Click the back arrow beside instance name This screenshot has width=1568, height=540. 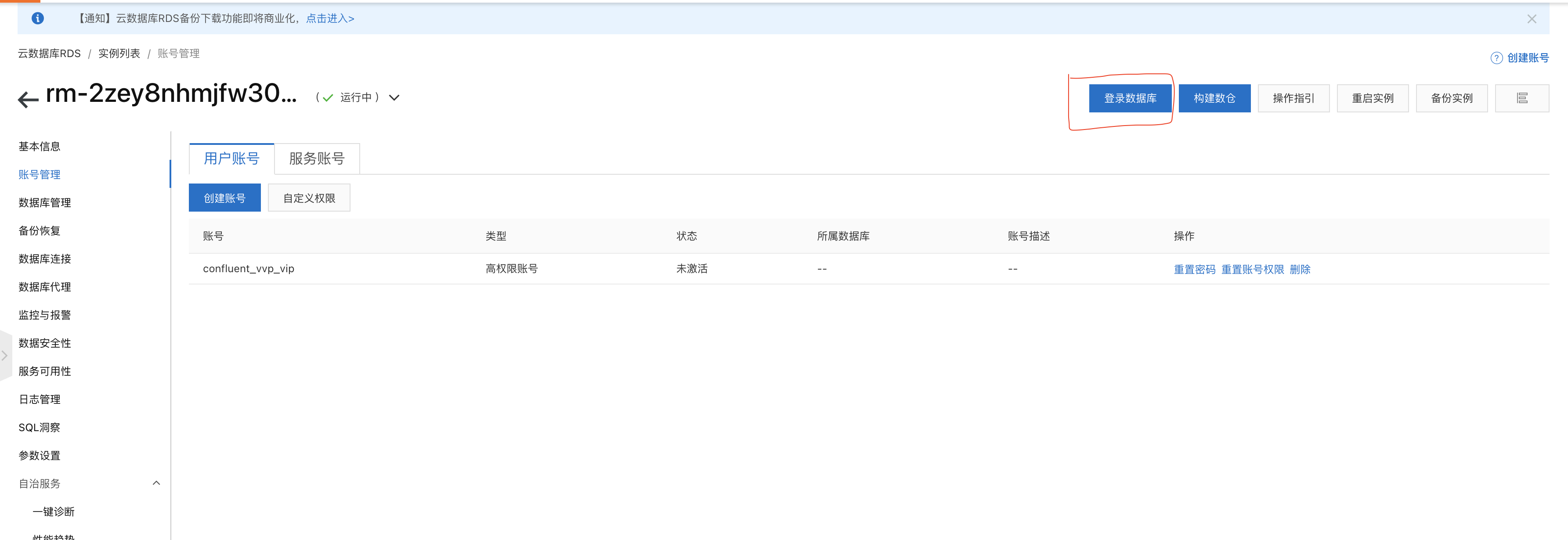click(x=28, y=98)
